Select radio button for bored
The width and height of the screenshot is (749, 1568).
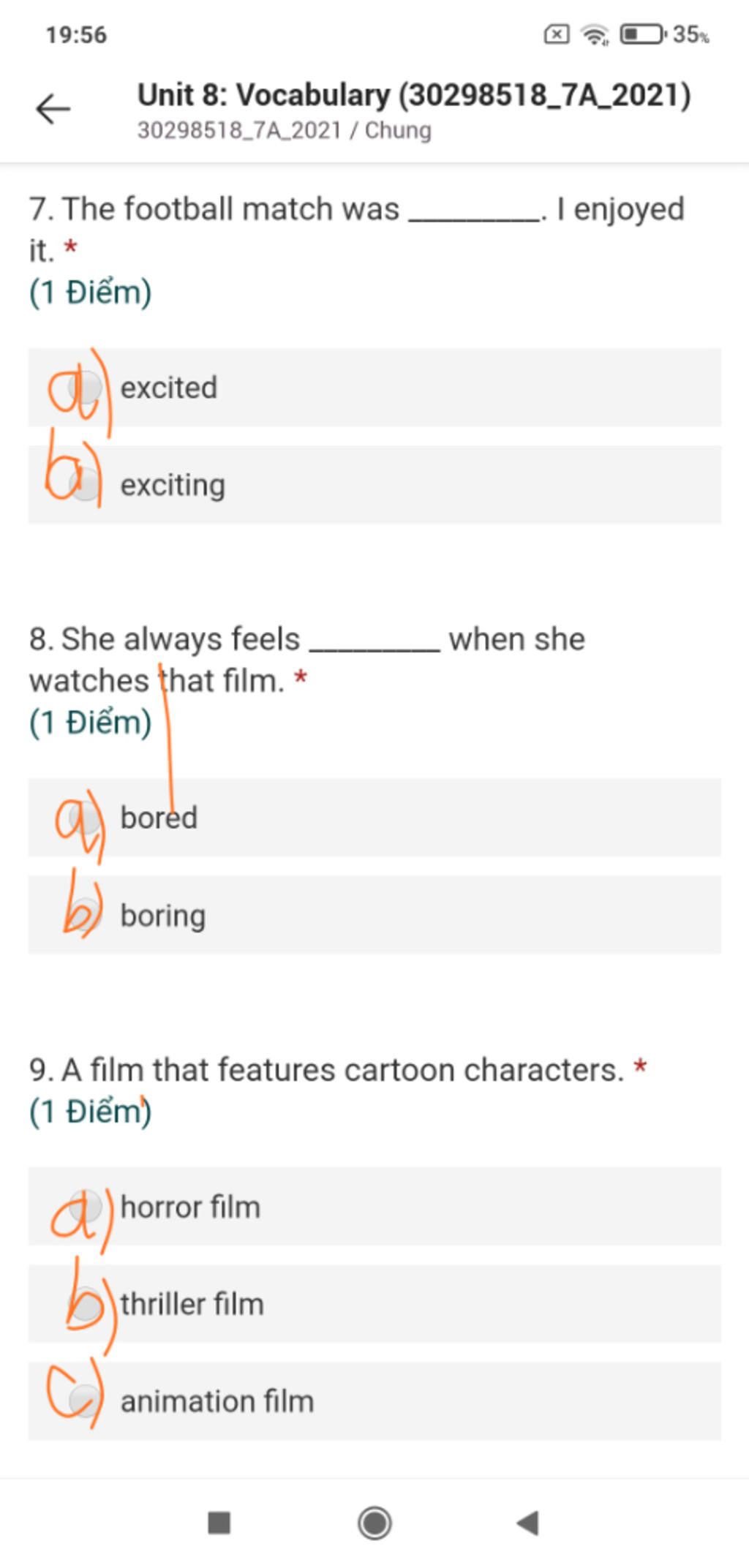pos(85,818)
